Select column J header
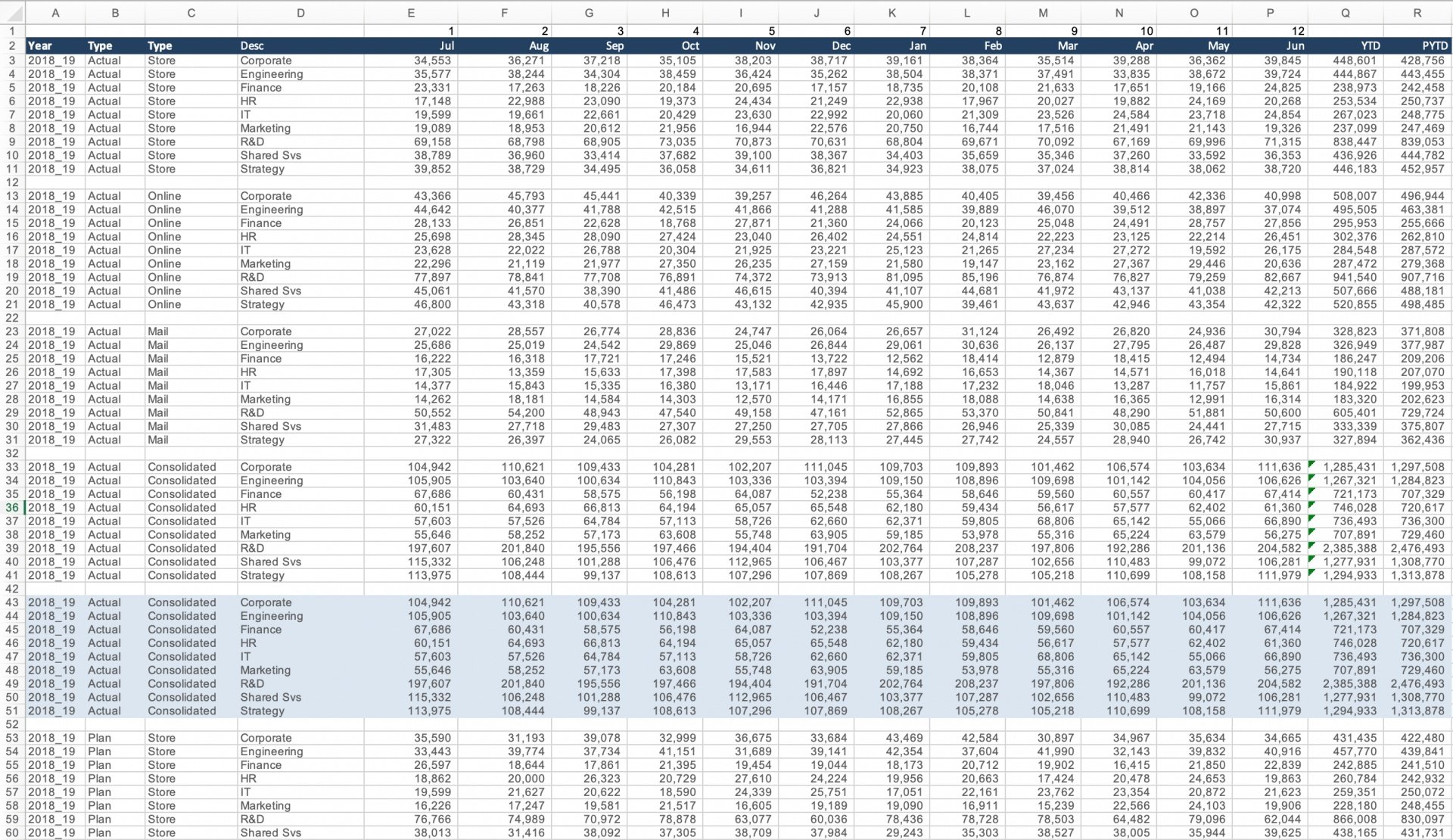 point(817,13)
